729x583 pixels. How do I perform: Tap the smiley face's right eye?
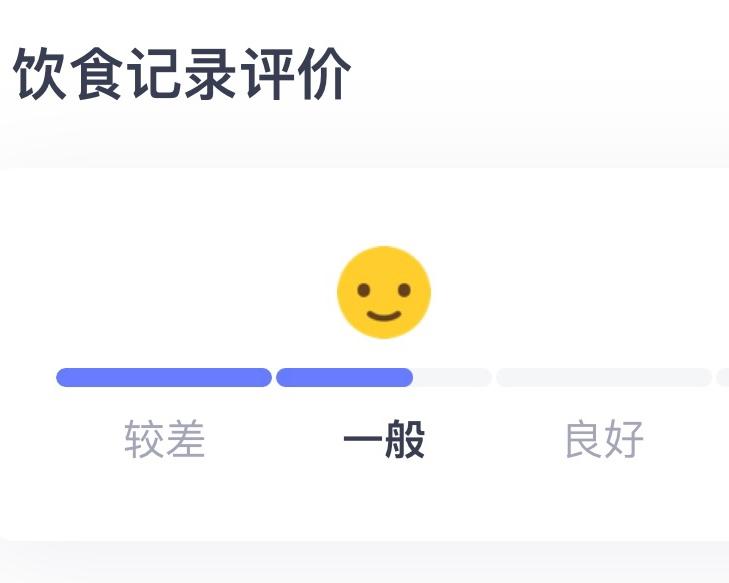click(x=403, y=291)
